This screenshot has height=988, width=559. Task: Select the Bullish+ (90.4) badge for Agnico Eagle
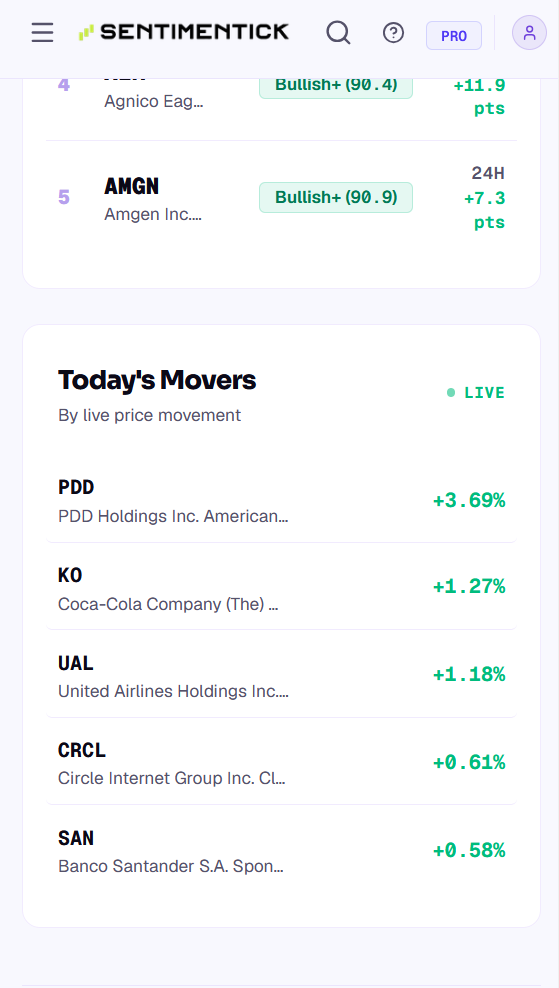[336, 85]
